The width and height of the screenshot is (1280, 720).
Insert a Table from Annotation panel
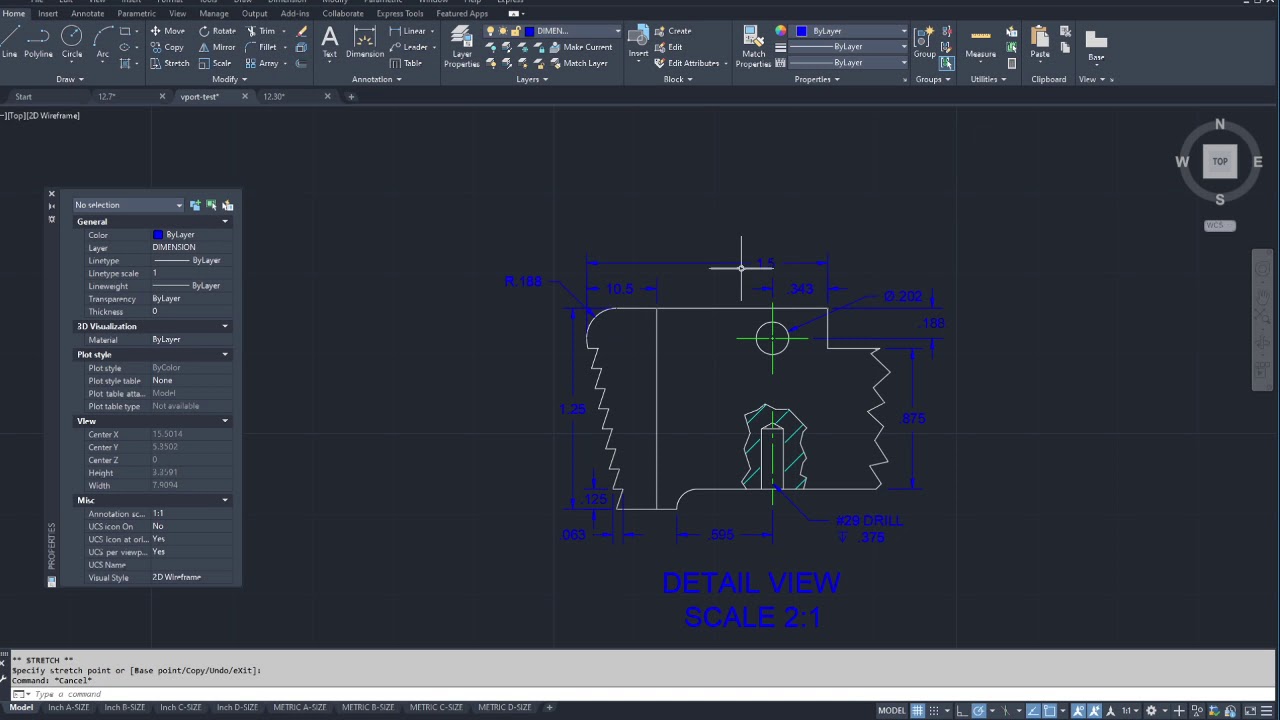[x=407, y=63]
